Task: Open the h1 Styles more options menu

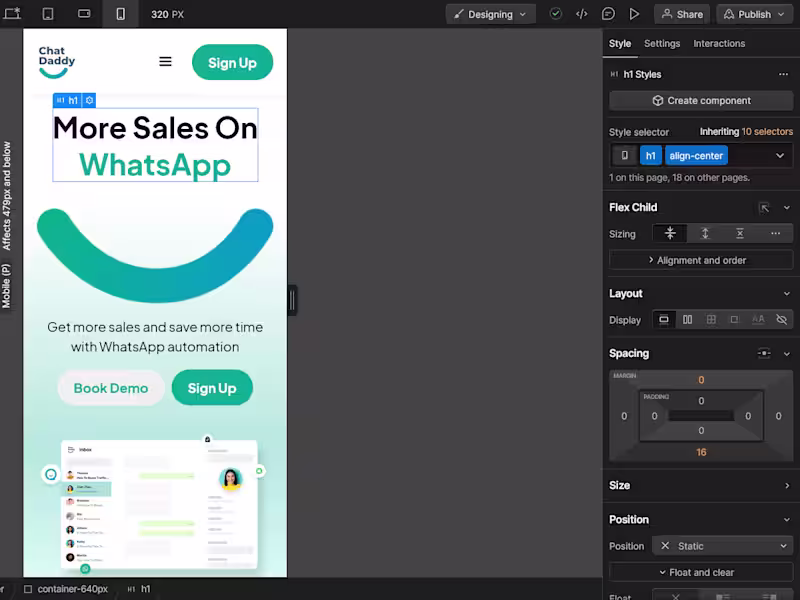Action: (783, 74)
